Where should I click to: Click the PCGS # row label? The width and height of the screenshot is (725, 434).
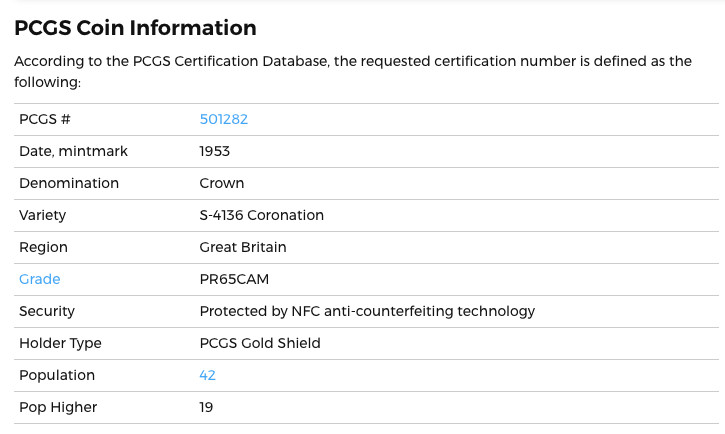coord(45,119)
